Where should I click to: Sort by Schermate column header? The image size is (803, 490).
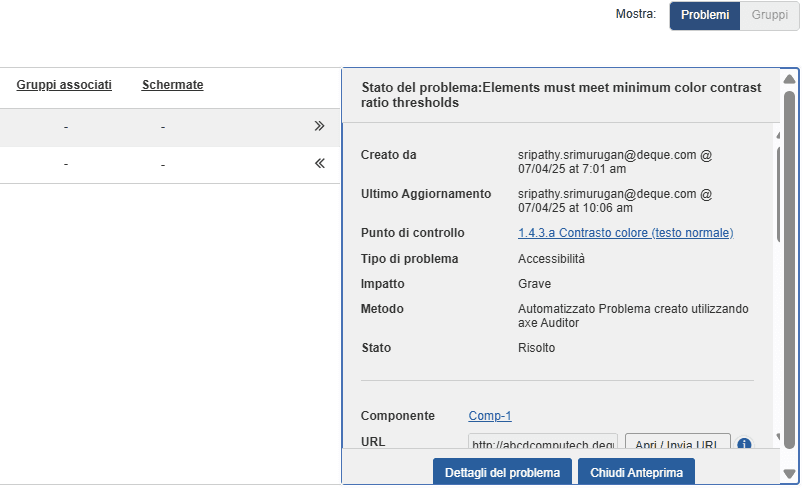click(172, 85)
